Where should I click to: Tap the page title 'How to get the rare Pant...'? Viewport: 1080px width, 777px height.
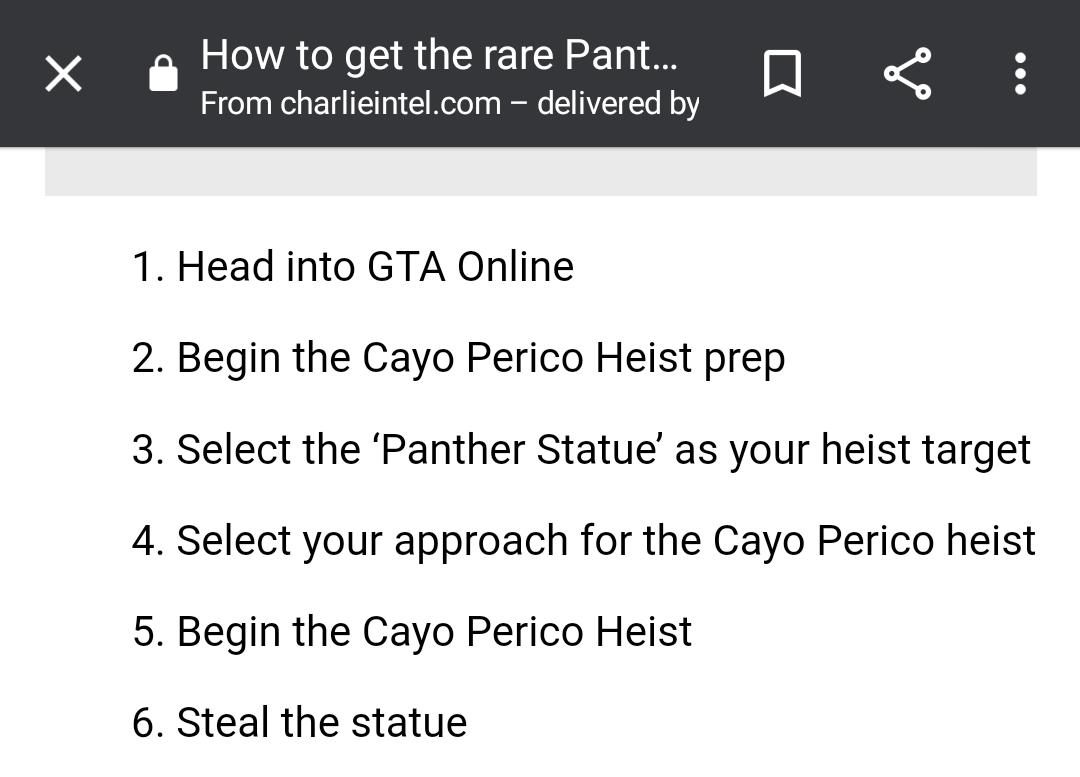coord(439,55)
